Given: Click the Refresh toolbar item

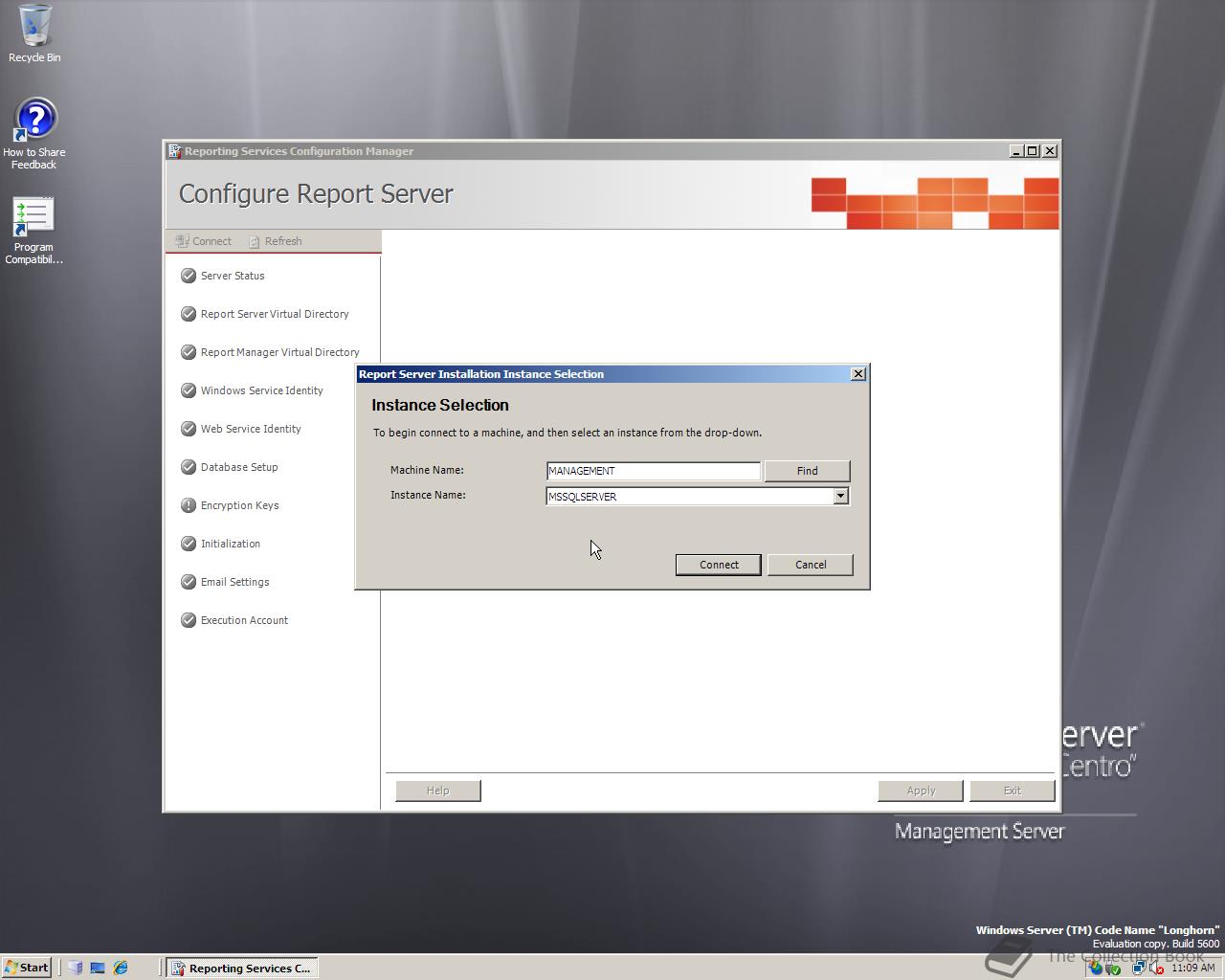Looking at the screenshot, I should point(275,241).
